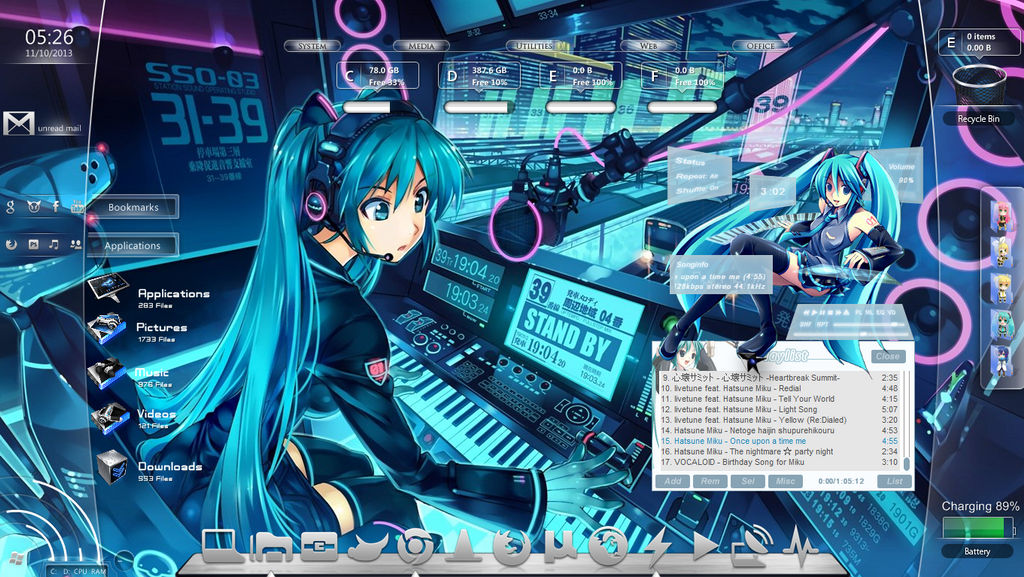Click the Rem button in playlist

pyautogui.click(x=710, y=481)
